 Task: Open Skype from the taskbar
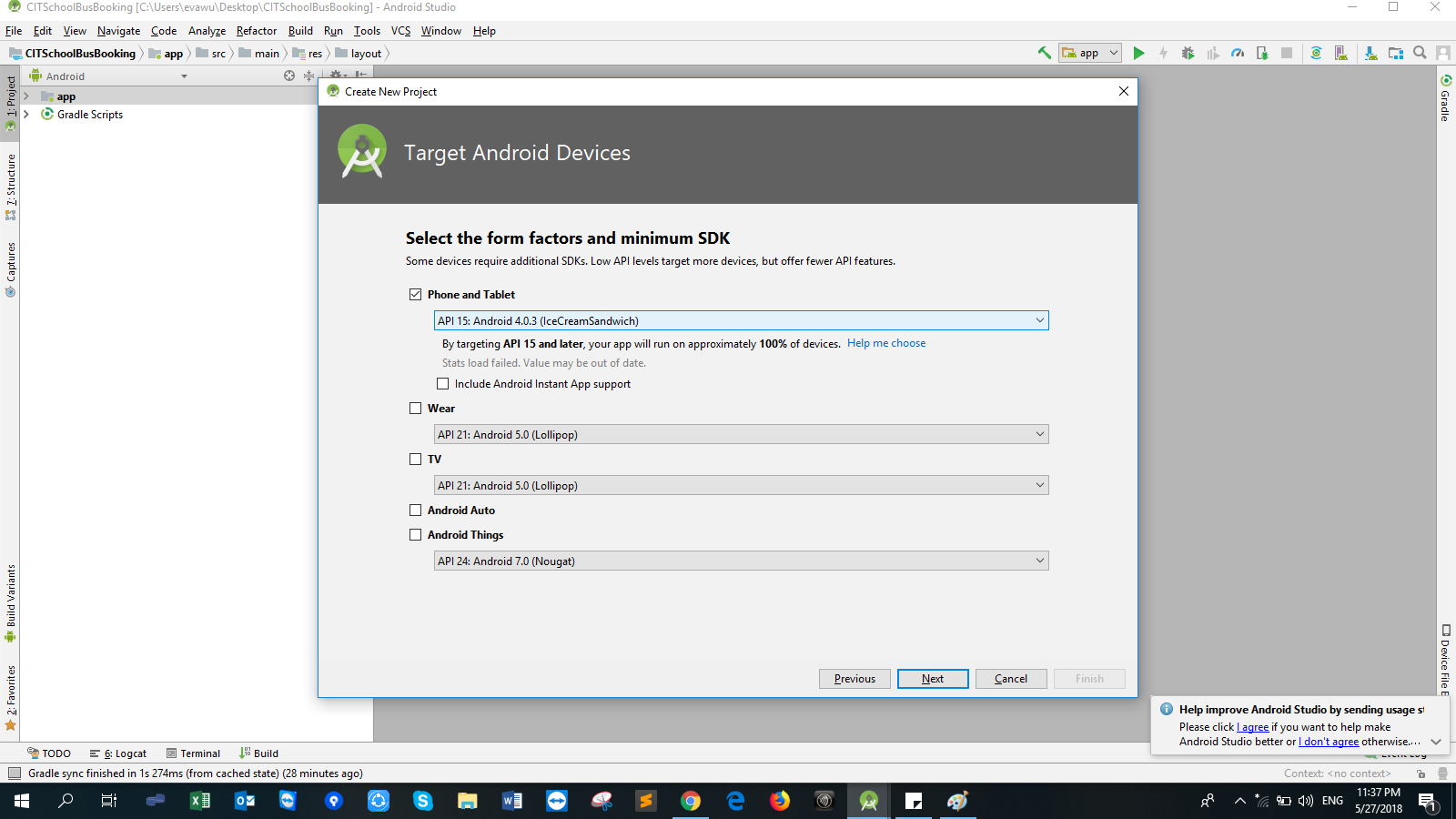point(423,801)
